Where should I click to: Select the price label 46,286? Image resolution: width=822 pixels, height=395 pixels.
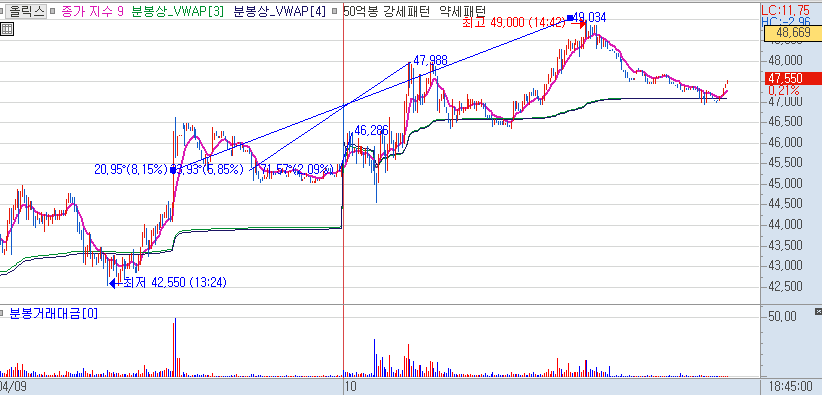[371, 131]
